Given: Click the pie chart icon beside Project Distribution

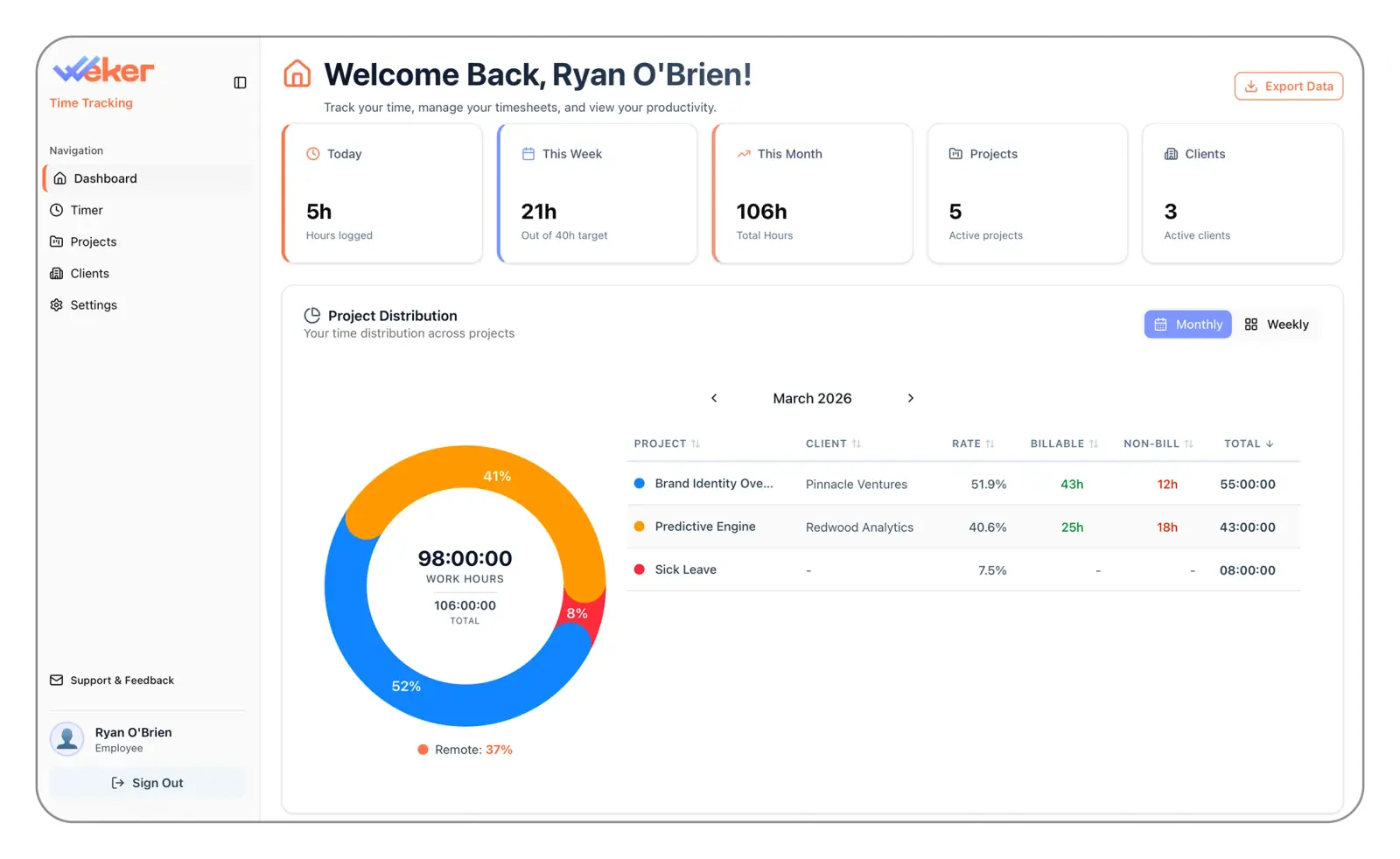Looking at the screenshot, I should [312, 315].
